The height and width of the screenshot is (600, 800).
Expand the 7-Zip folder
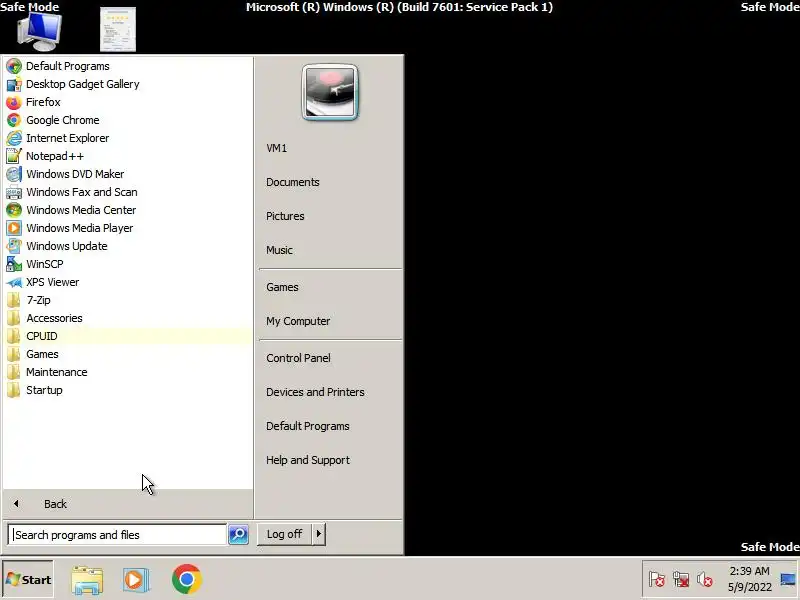coord(128,300)
